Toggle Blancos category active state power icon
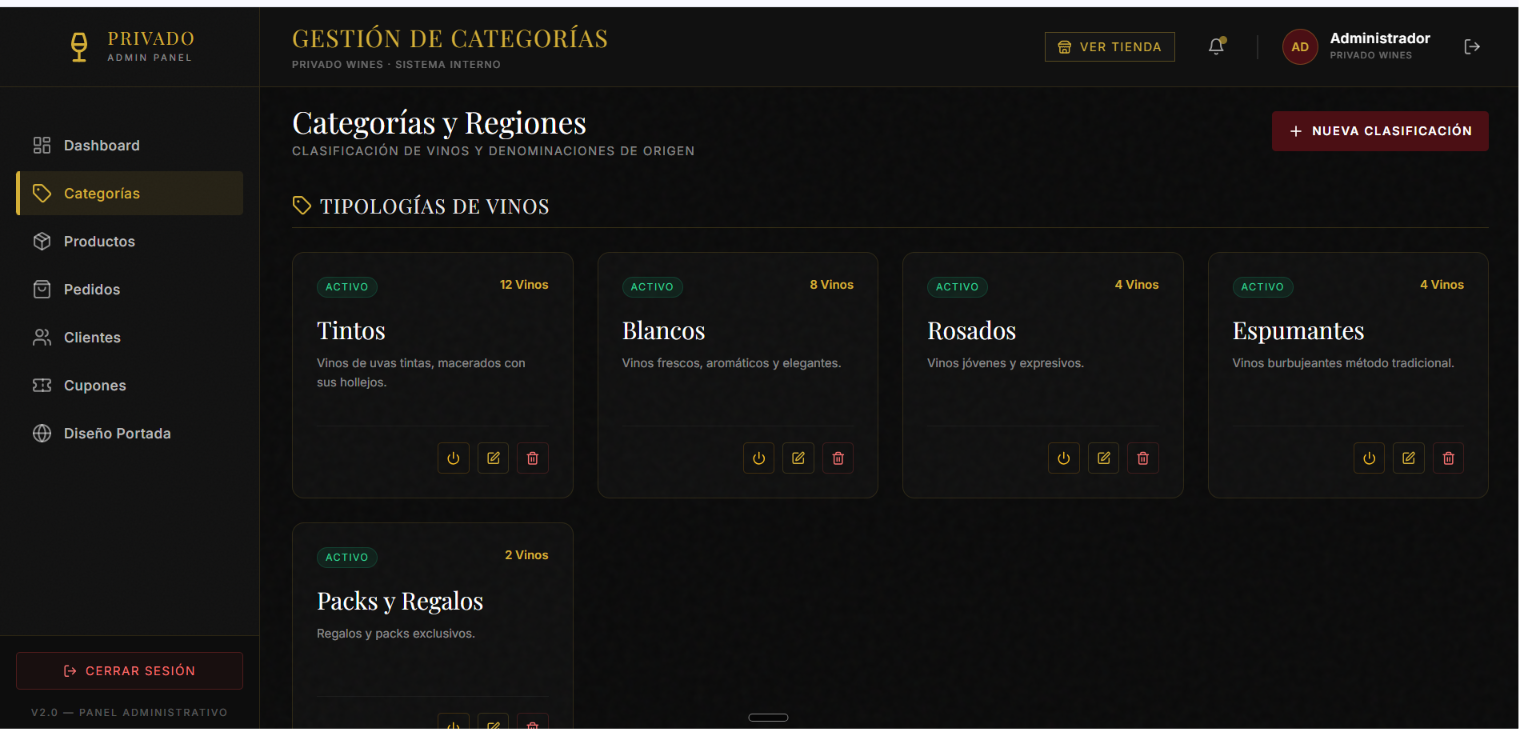1519x729 pixels. coord(759,458)
